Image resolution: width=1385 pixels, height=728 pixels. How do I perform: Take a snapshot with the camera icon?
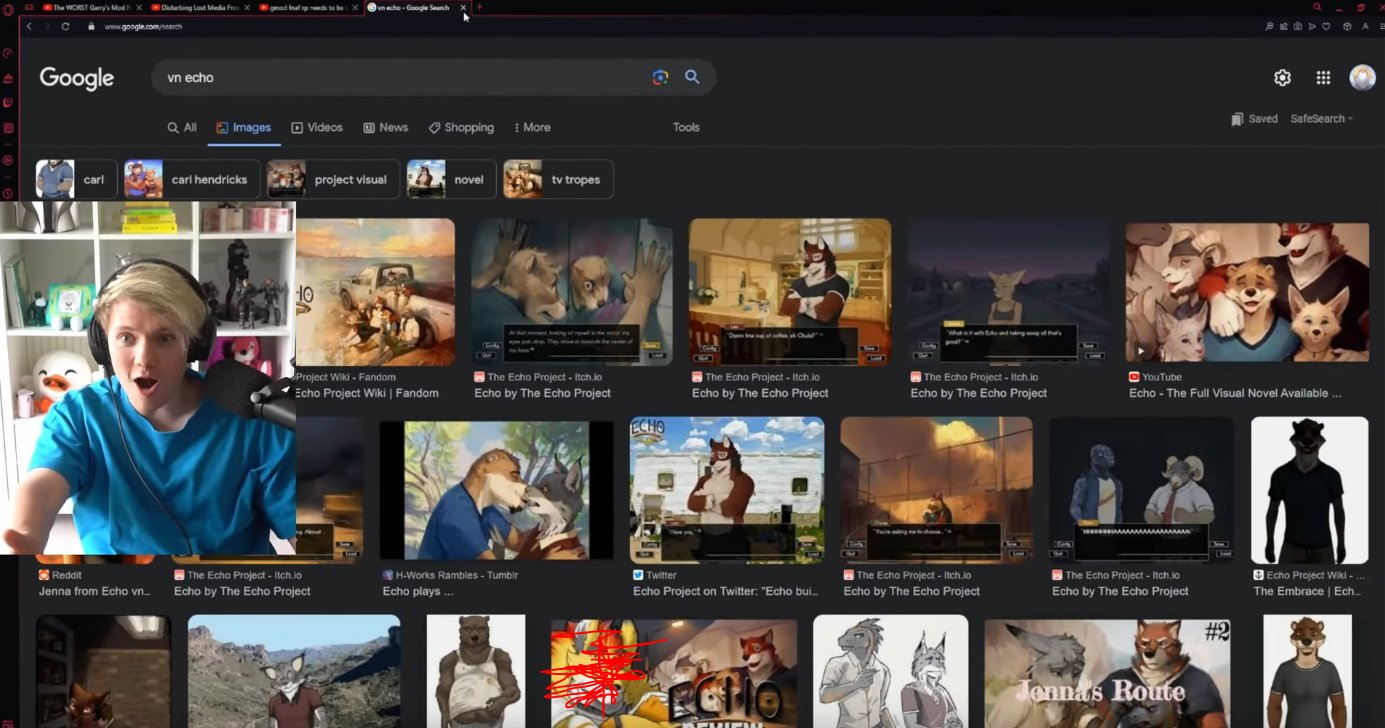tap(1297, 26)
